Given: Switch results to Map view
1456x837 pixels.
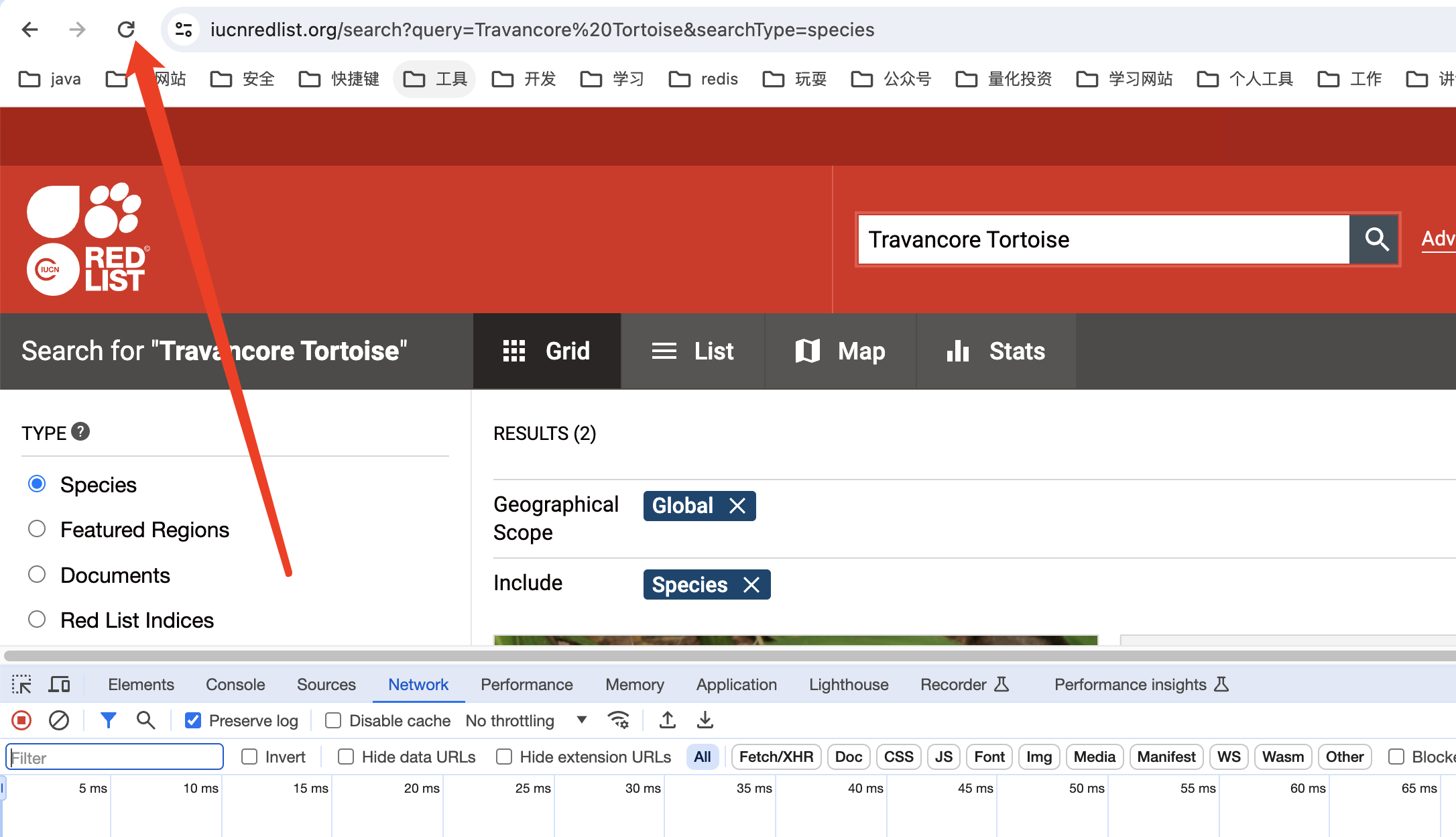Looking at the screenshot, I should (841, 351).
